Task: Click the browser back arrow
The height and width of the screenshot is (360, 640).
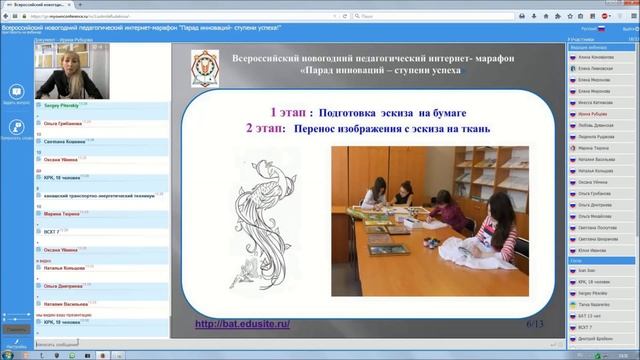Action: coord(6,16)
